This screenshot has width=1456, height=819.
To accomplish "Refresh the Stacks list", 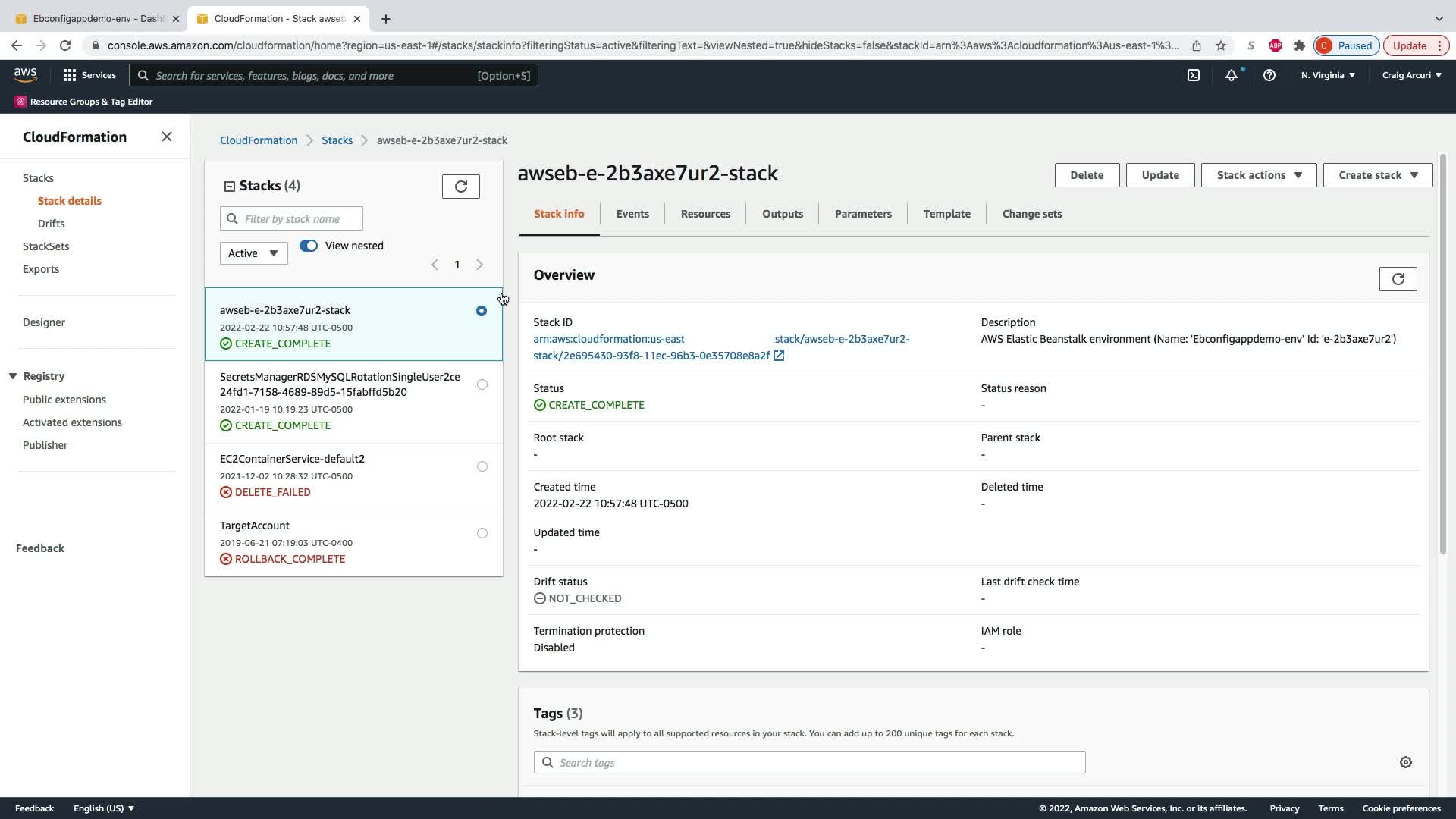I will pos(460,187).
